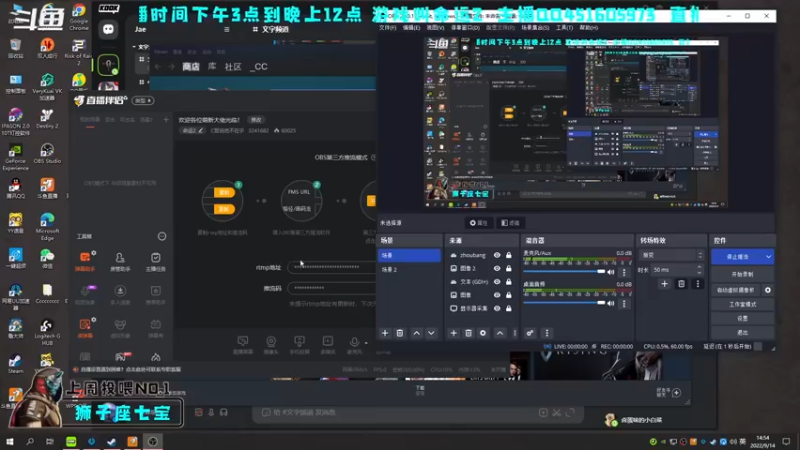800x450 pixels.
Task: Open OBS Studio desktop shortcut
Action: click(47, 153)
